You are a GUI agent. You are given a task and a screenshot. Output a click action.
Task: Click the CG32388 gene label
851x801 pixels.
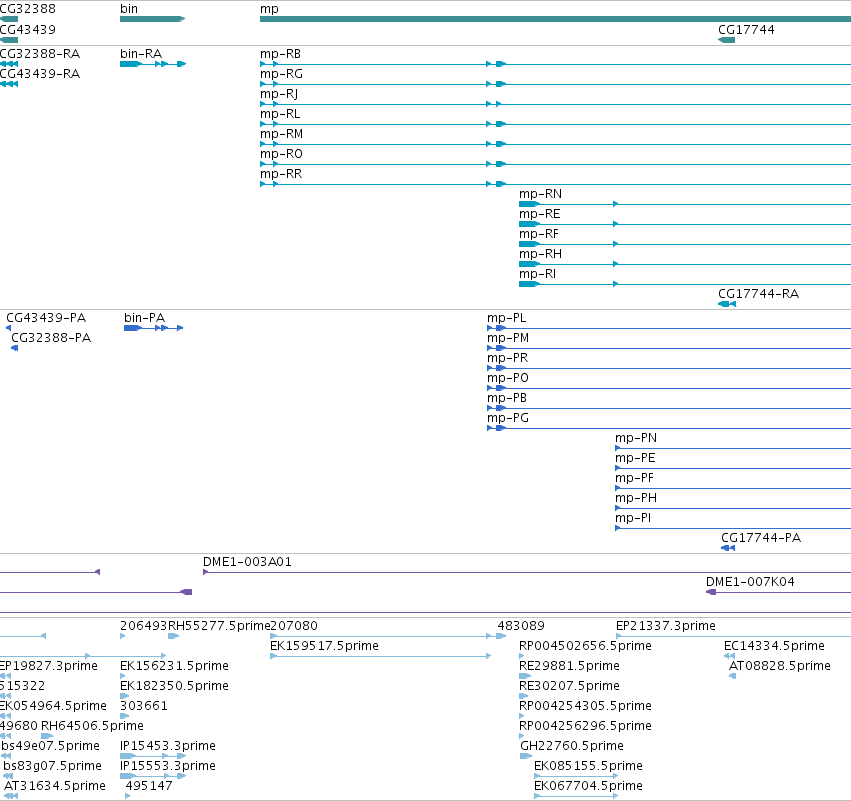[x=28, y=9]
